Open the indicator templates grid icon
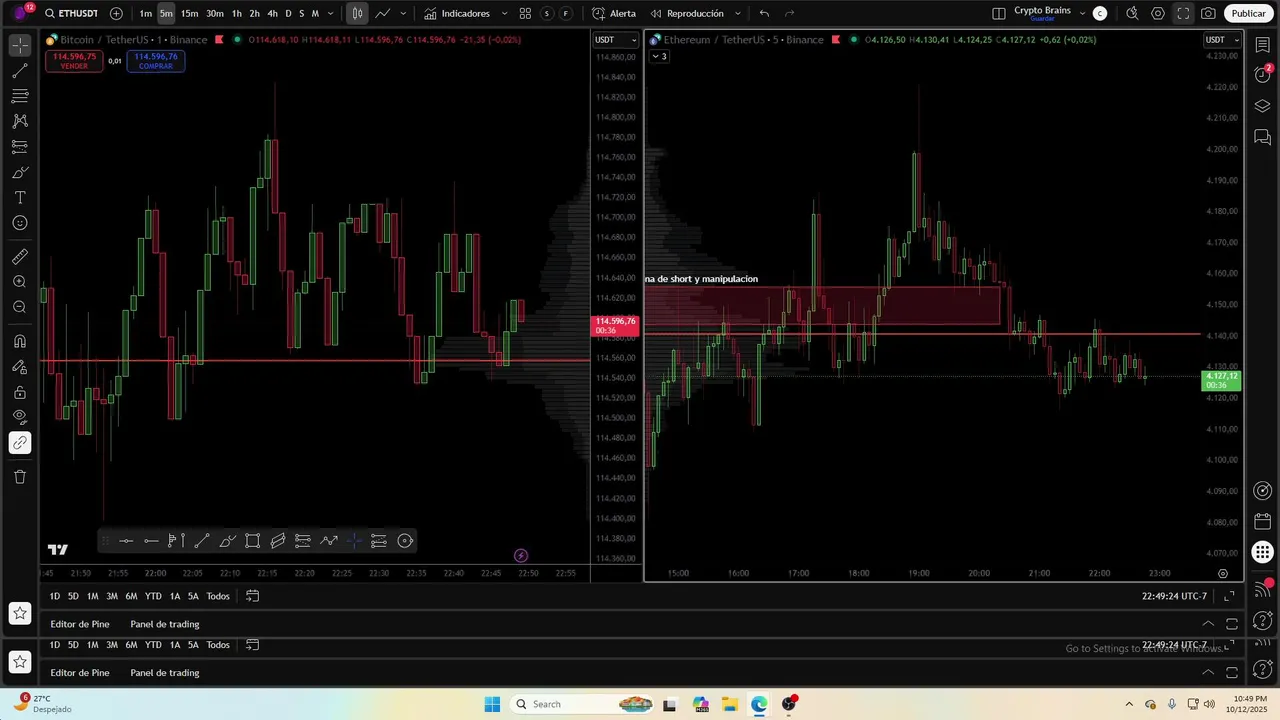1280x720 pixels. point(525,13)
